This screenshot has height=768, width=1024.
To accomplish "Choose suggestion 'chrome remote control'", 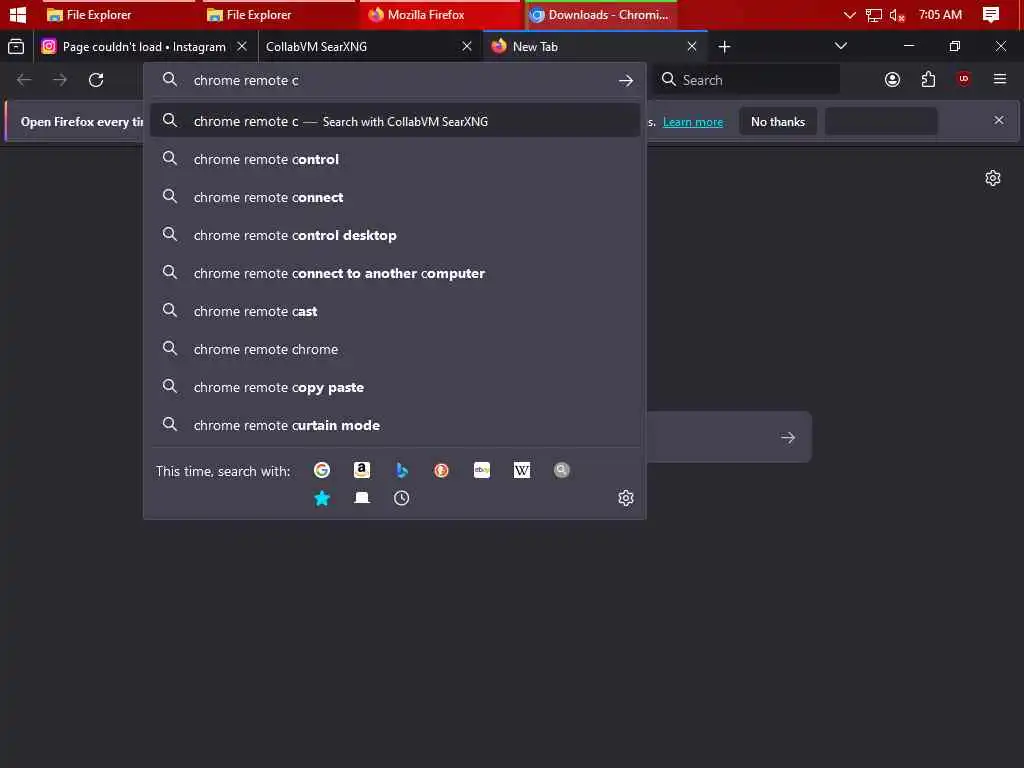I will point(394,159).
